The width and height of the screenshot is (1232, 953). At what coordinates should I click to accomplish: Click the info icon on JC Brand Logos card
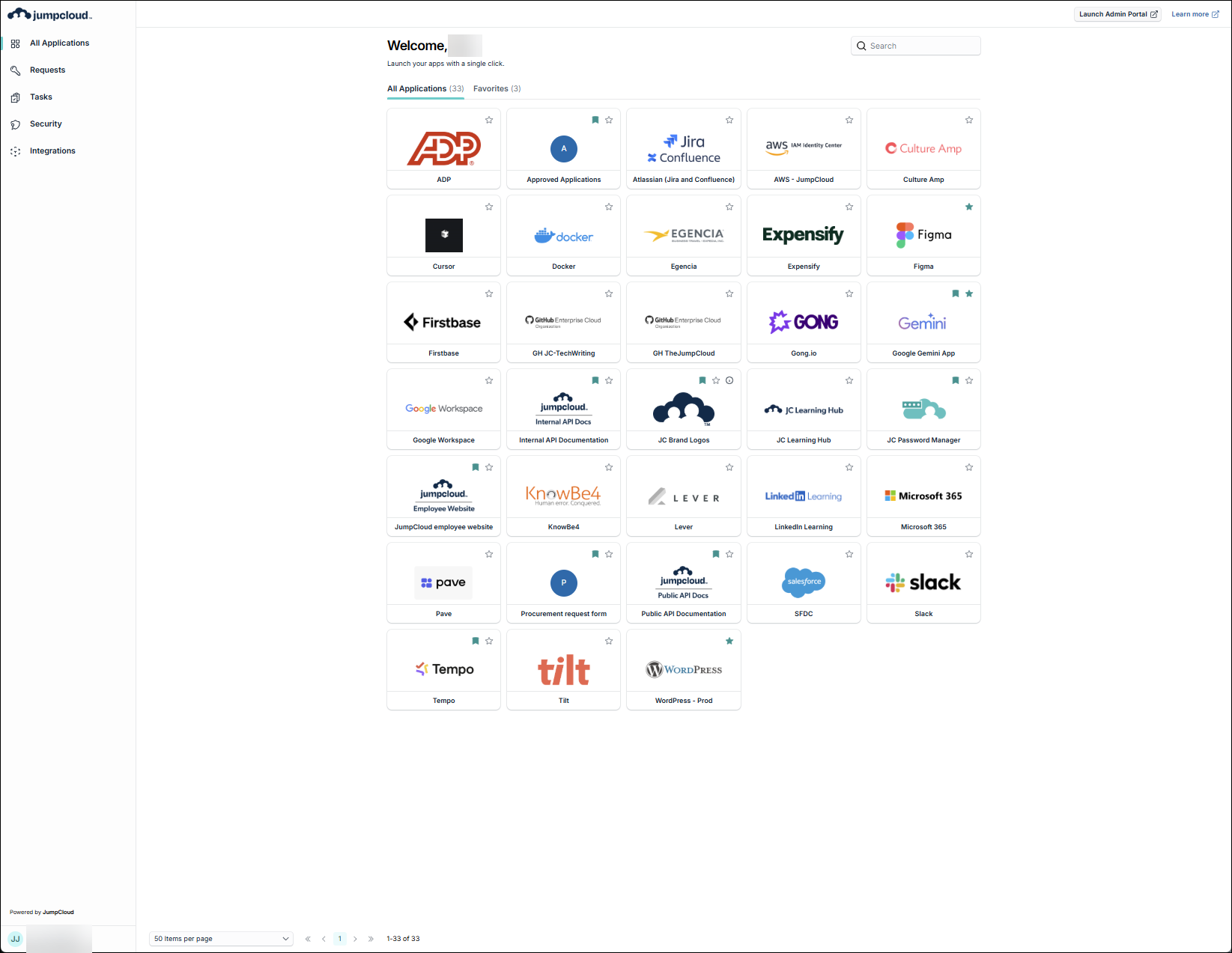[x=729, y=380]
